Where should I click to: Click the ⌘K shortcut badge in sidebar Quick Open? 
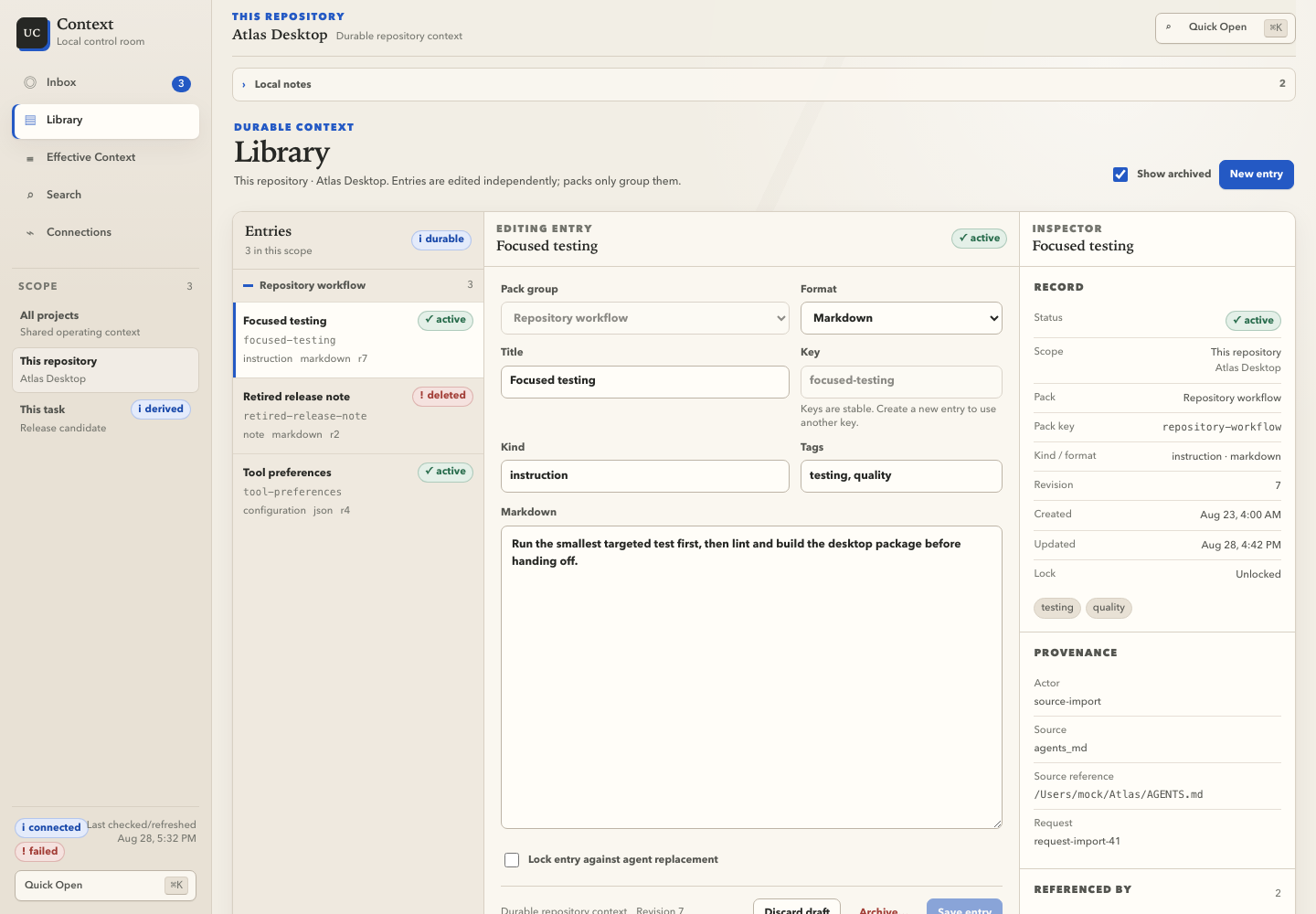[176, 885]
